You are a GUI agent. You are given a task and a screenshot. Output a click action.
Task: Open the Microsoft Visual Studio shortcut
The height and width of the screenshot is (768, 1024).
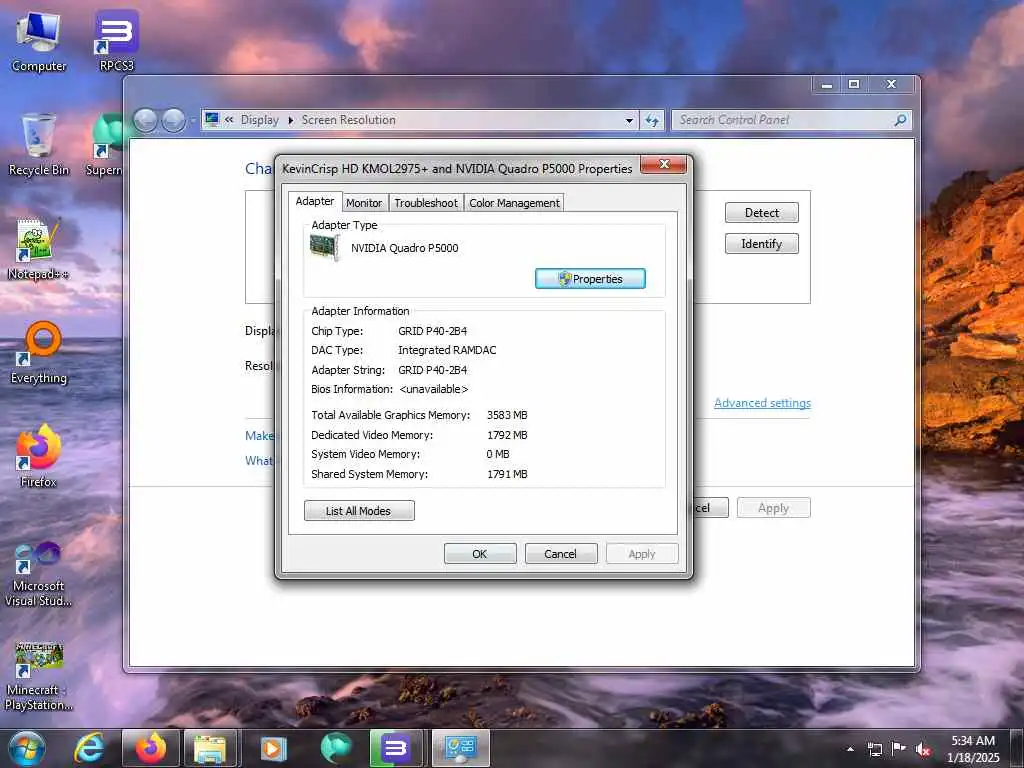tap(39, 575)
